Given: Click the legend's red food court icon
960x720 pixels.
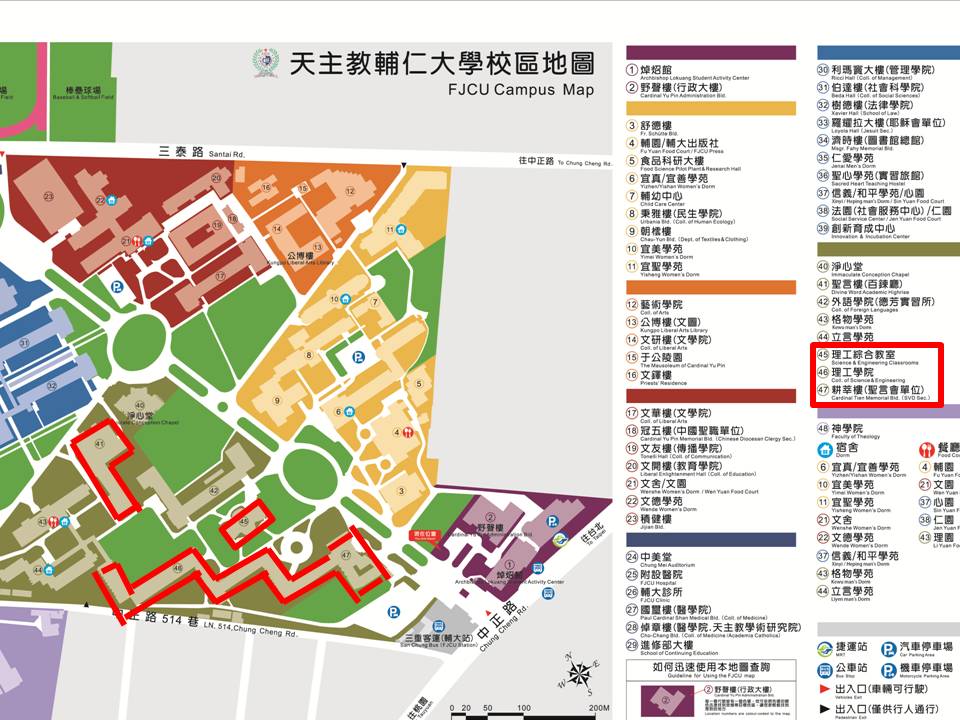Looking at the screenshot, I should 924,449.
